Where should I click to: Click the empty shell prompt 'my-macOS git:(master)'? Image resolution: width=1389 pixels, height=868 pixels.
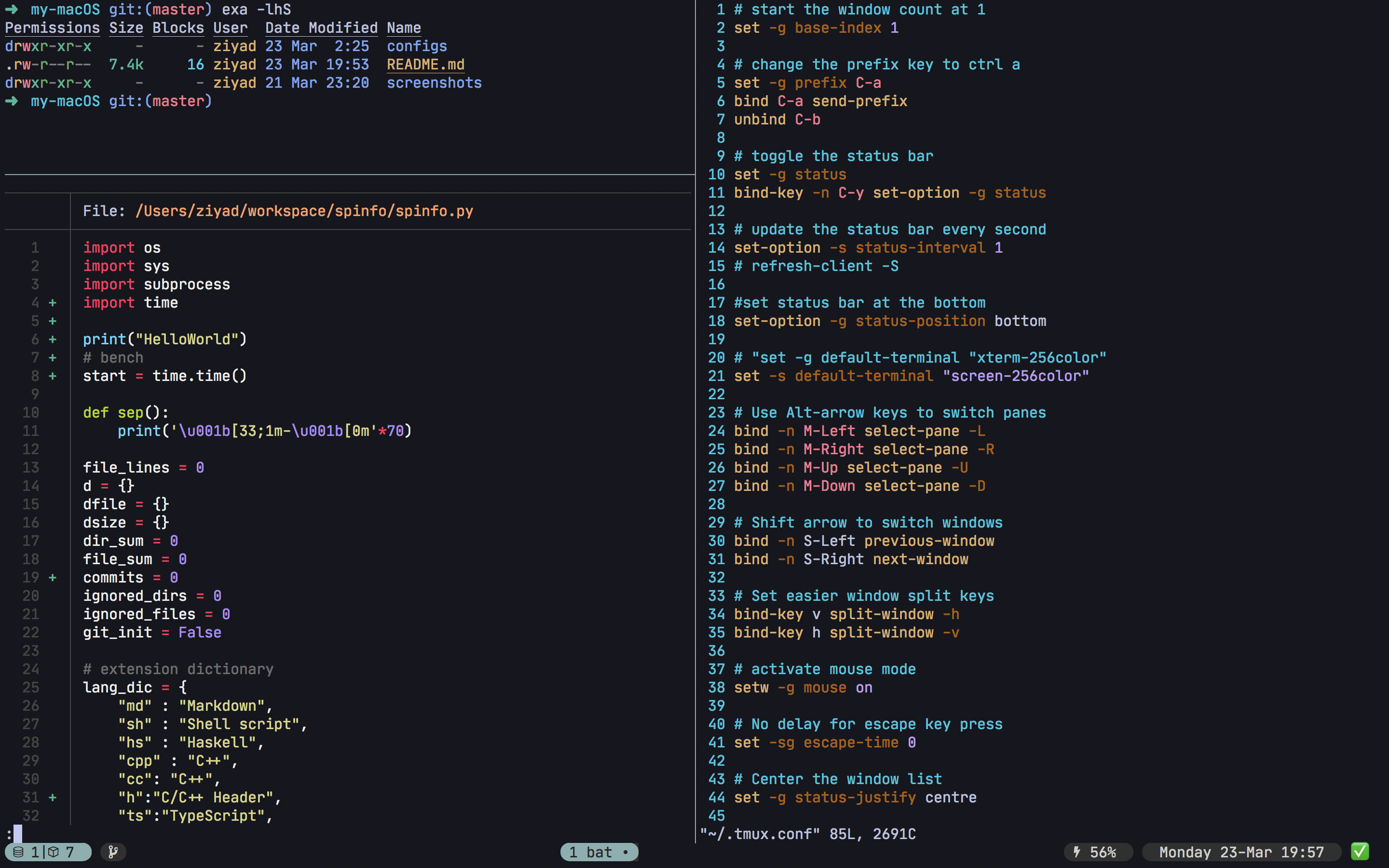[121, 101]
